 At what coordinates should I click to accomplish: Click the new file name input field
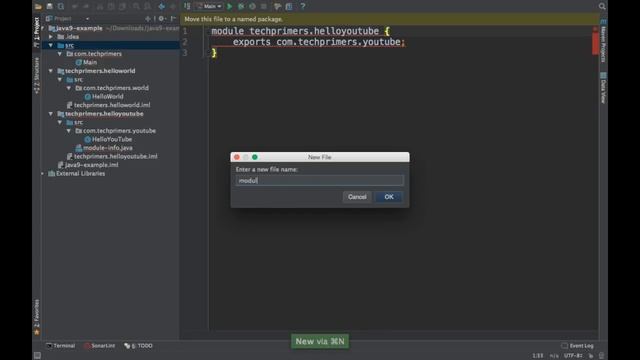(x=320, y=180)
